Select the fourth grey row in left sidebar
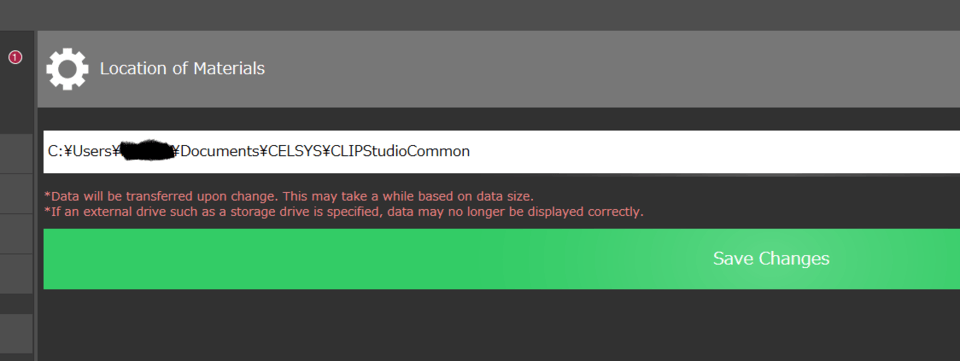The image size is (960, 361). point(17,274)
